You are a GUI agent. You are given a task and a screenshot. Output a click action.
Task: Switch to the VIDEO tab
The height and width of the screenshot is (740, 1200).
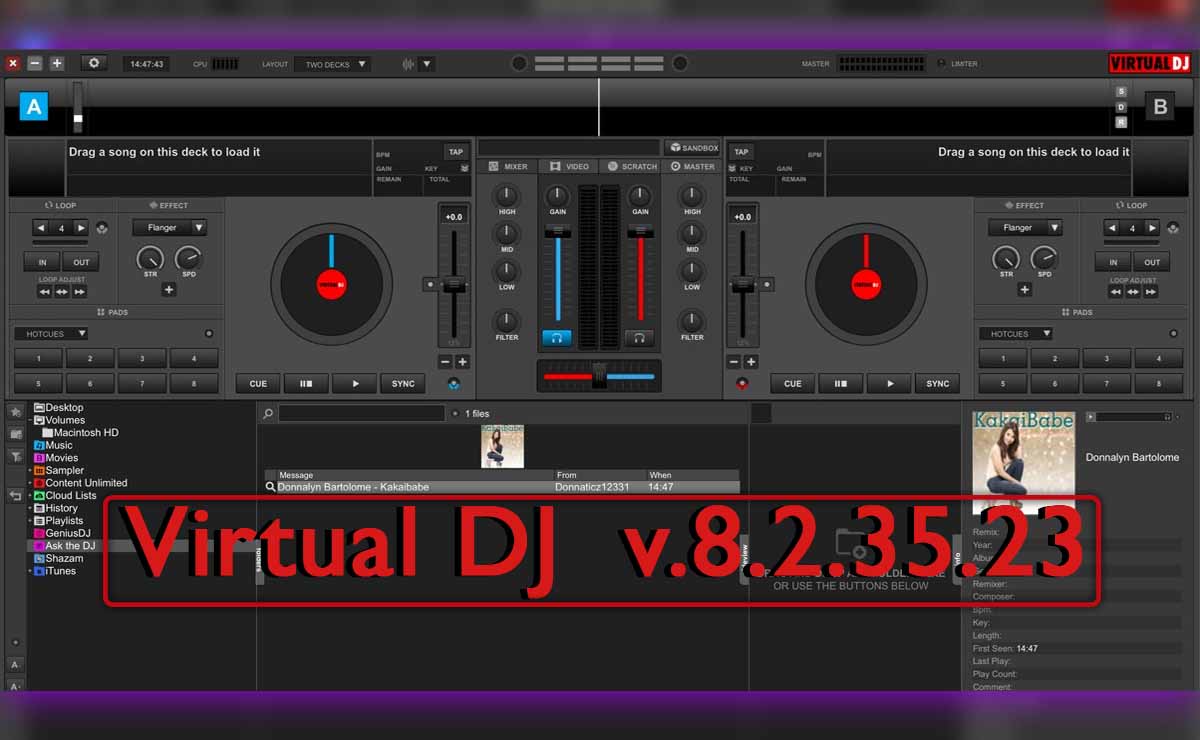click(574, 166)
